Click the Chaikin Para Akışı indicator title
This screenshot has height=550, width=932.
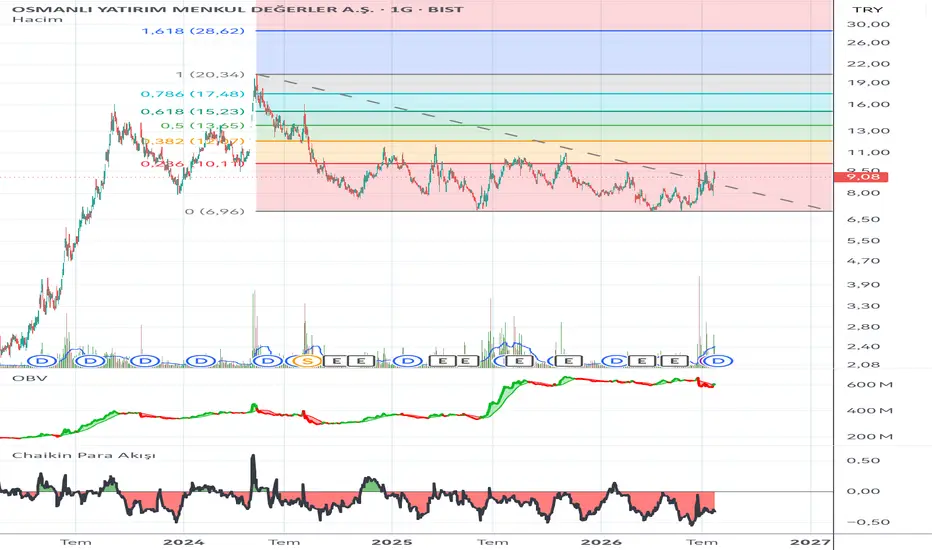(x=84, y=455)
